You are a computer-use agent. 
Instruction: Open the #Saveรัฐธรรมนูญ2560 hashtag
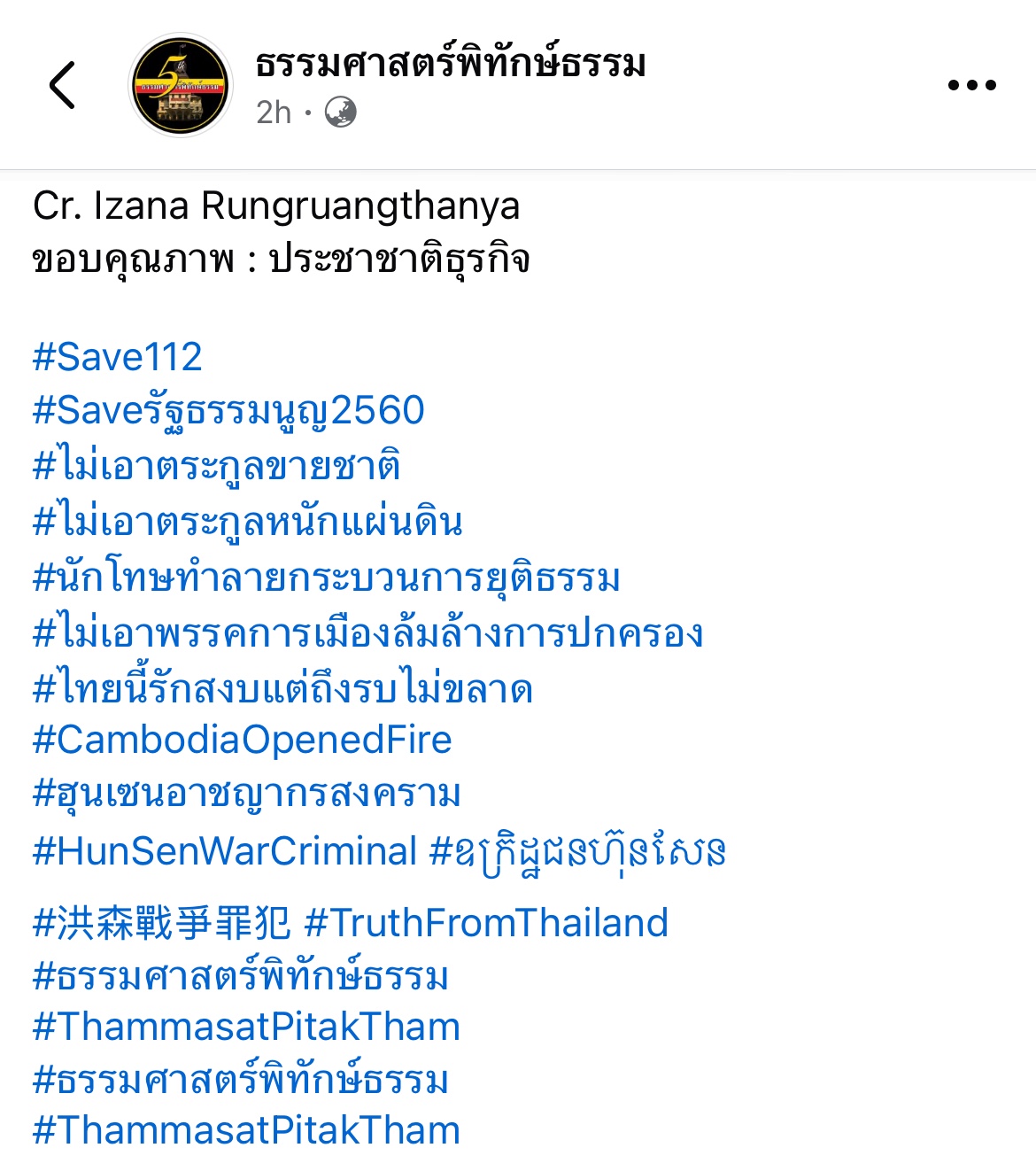(x=228, y=412)
